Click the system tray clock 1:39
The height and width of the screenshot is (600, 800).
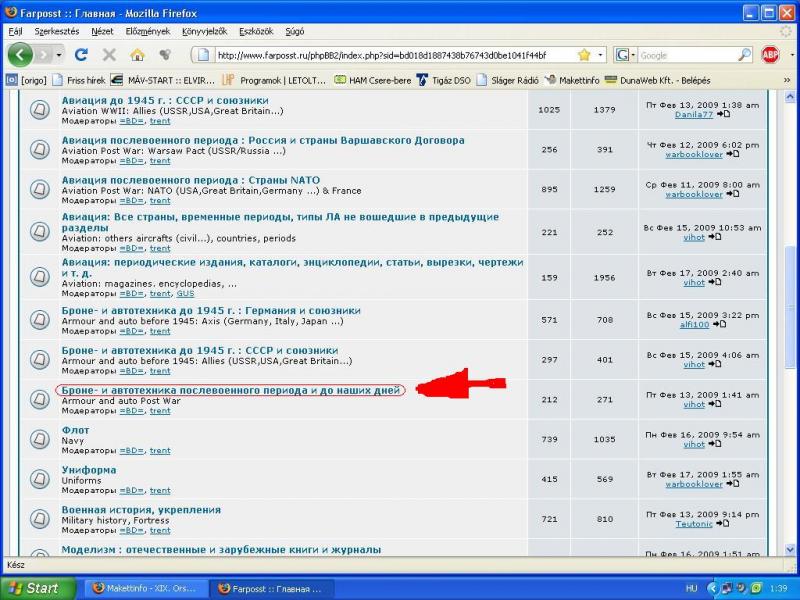pos(781,589)
